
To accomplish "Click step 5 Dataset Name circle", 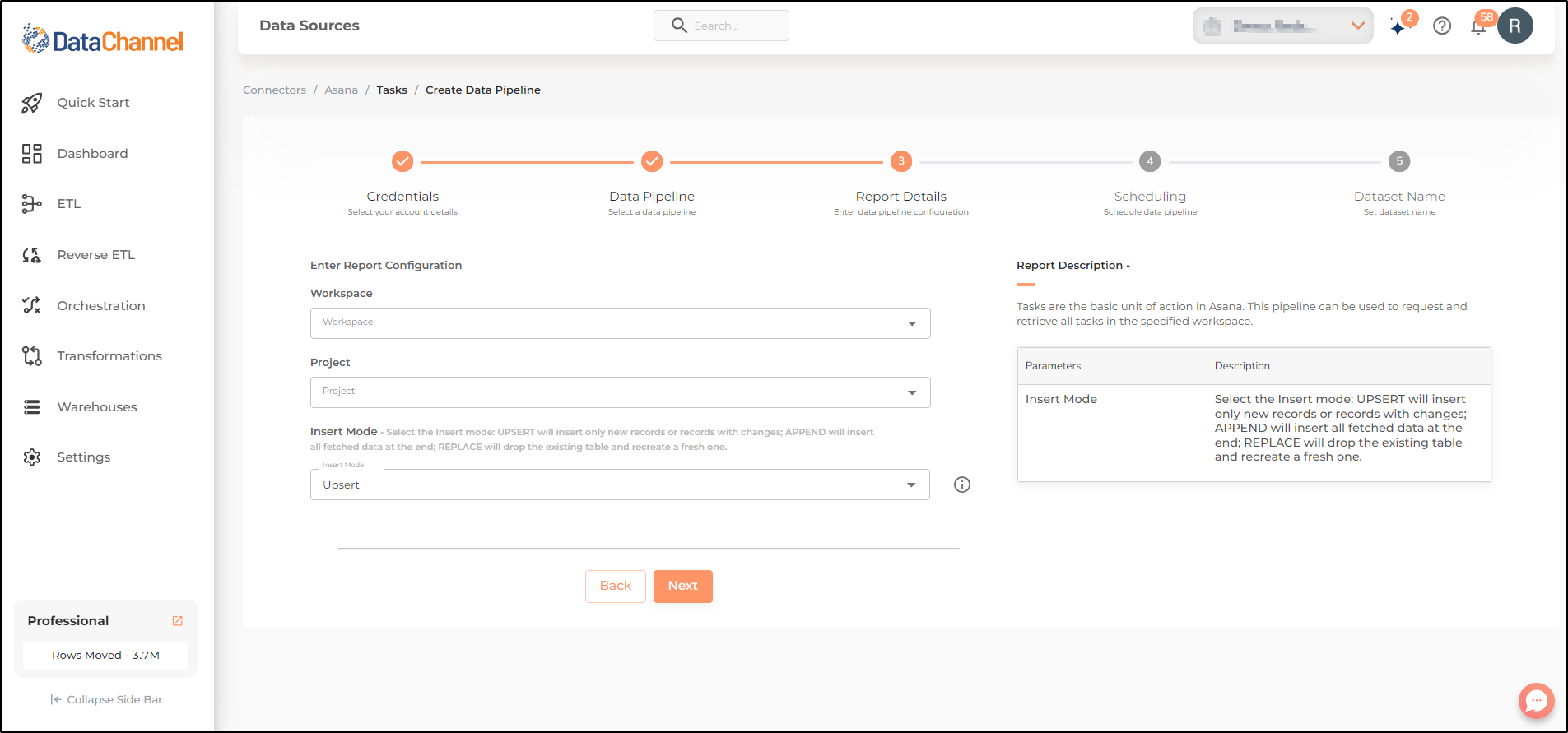I will pos(1399,161).
